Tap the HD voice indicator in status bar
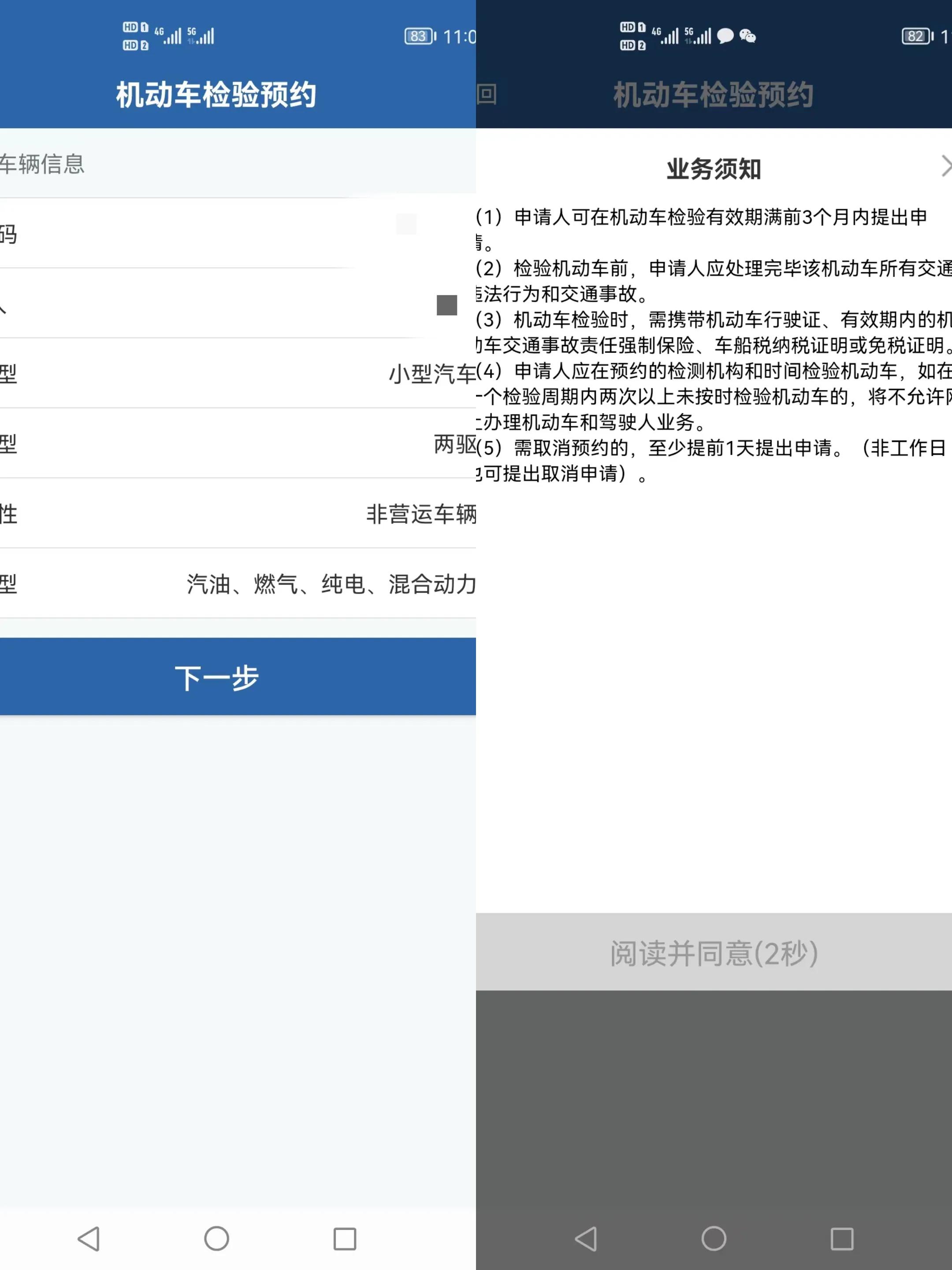The image size is (952, 1270). 133,36
